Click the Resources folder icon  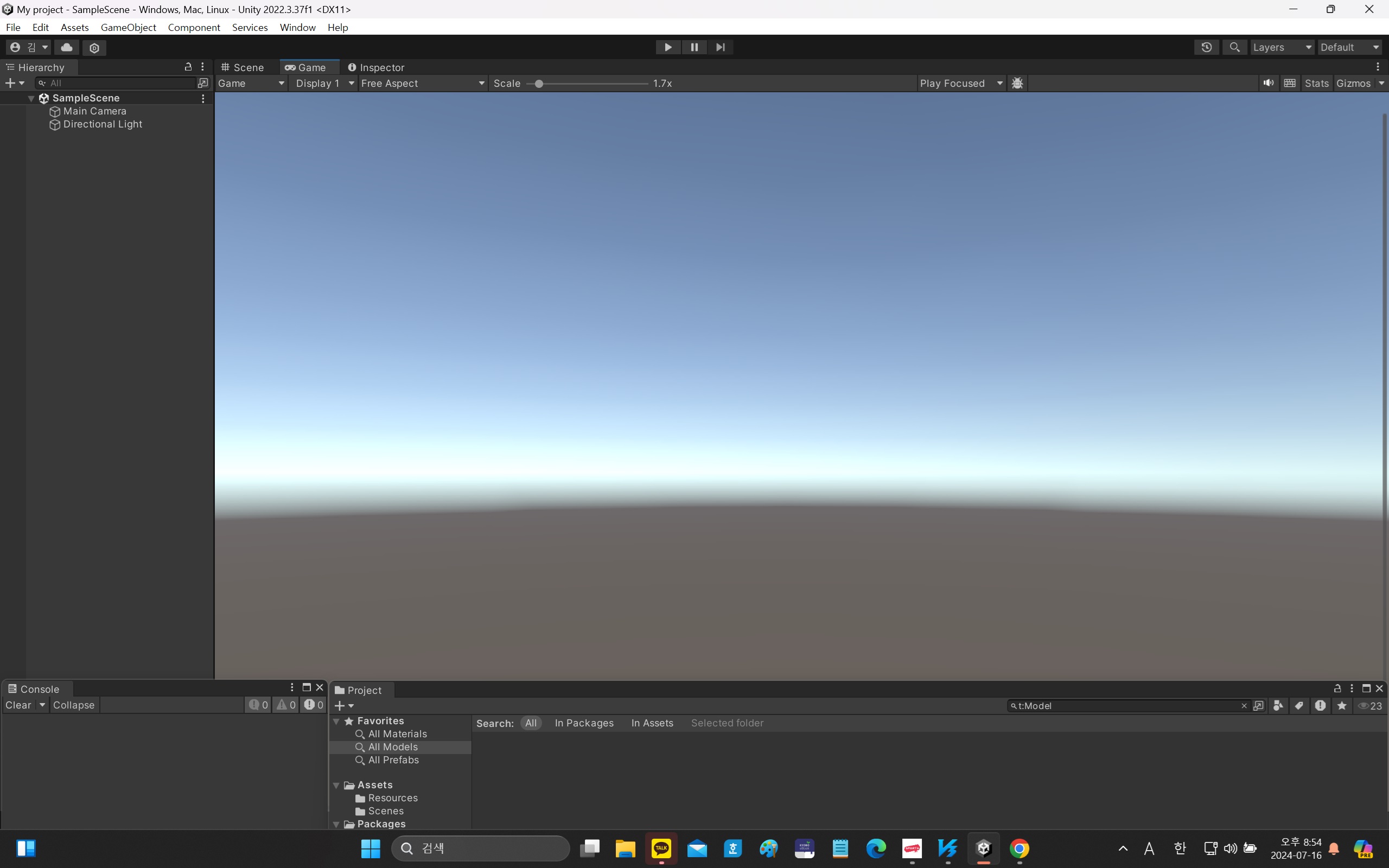coord(360,799)
